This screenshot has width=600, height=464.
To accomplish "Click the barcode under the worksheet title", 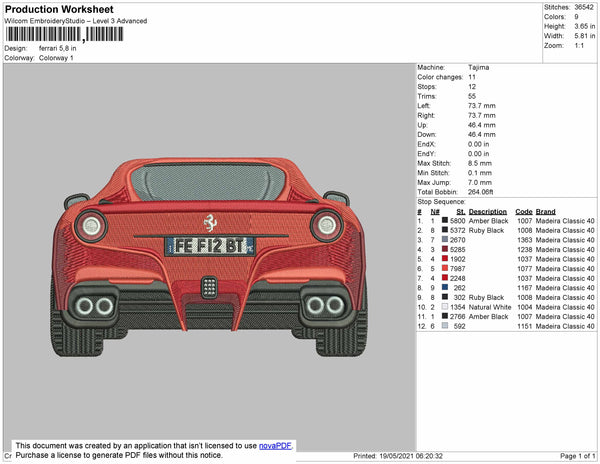I will pyautogui.click(x=64, y=34).
